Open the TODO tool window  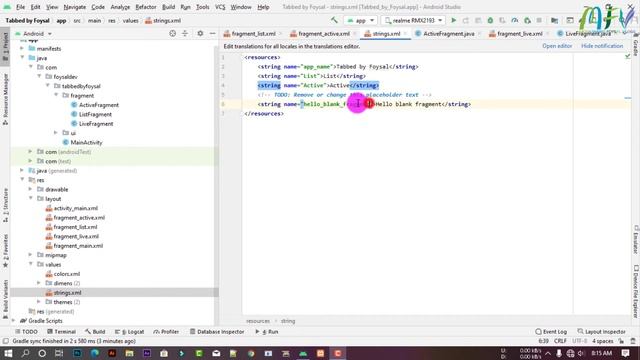[x=26, y=332]
